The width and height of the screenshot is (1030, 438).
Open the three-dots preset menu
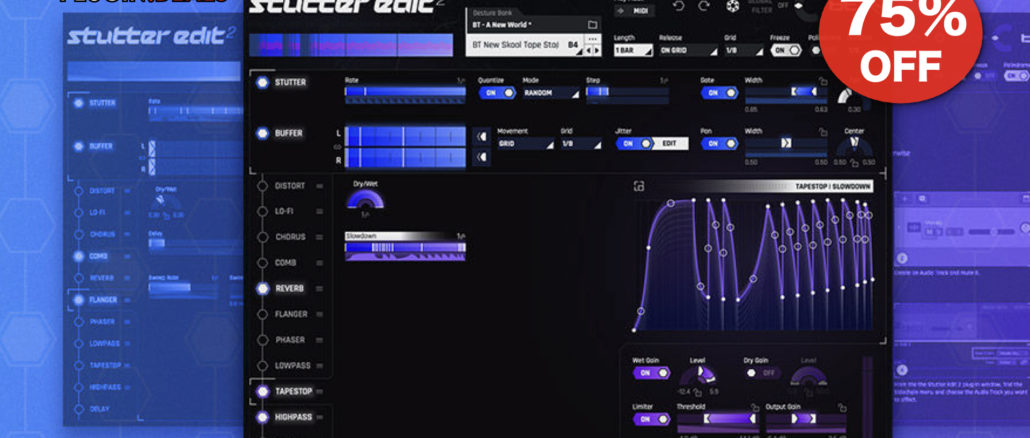[592, 39]
